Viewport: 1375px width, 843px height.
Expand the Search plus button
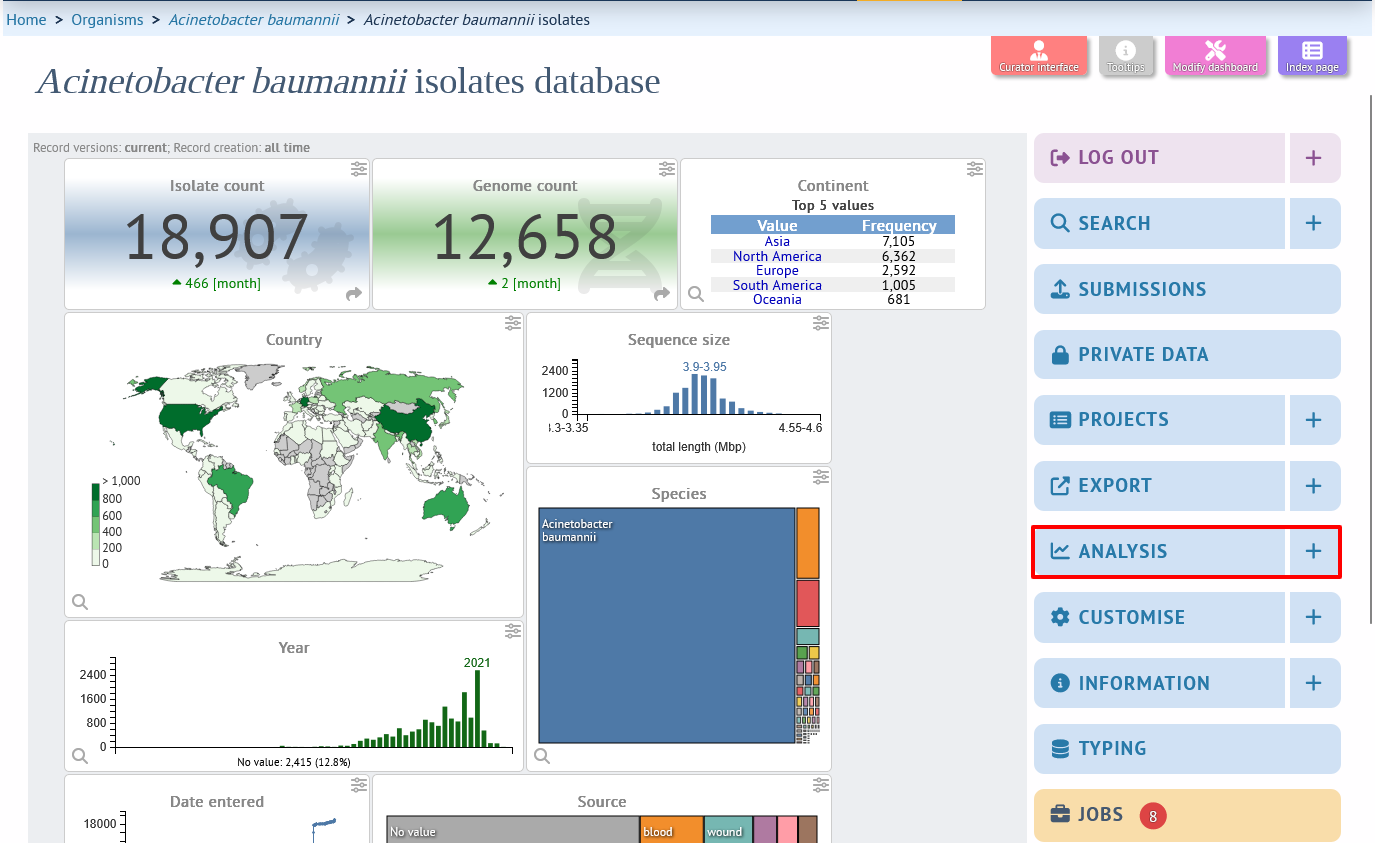pos(1314,223)
